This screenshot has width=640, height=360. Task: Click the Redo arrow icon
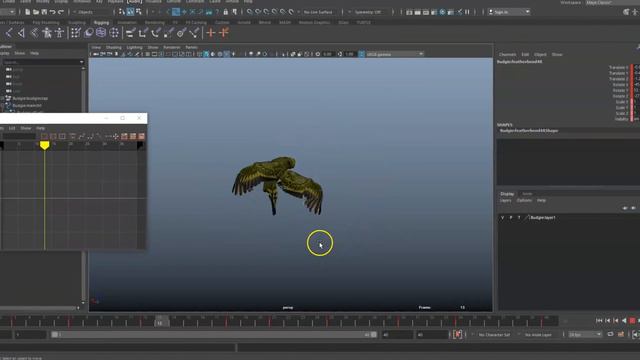pos(61,12)
